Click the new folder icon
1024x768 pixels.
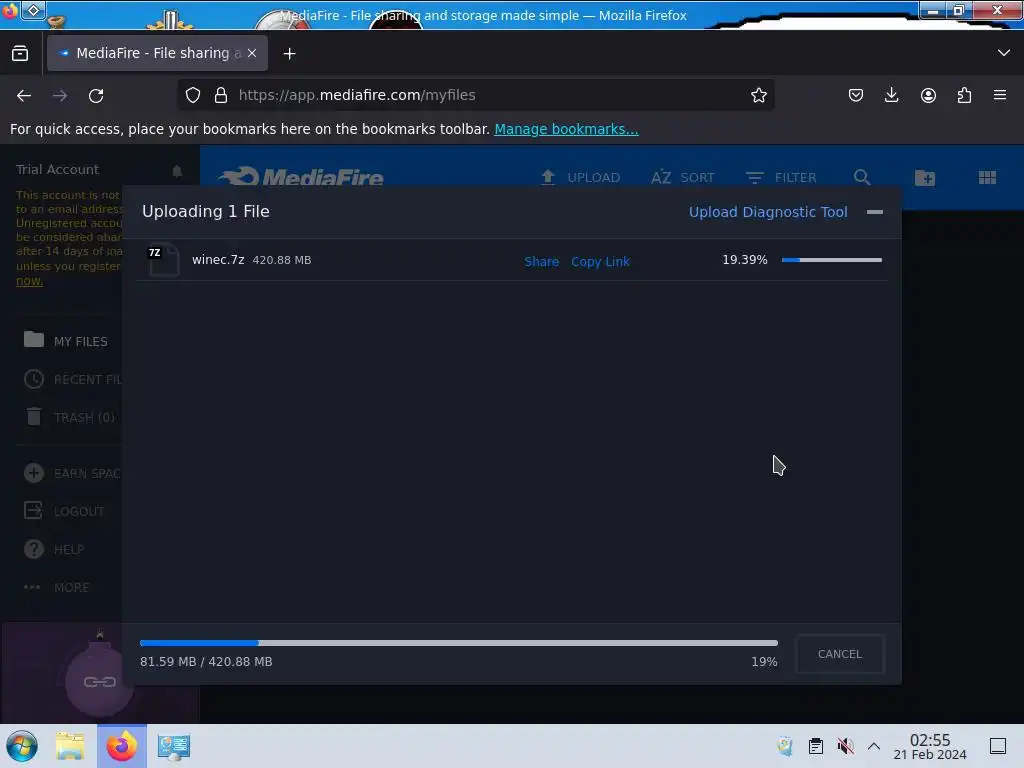click(925, 178)
